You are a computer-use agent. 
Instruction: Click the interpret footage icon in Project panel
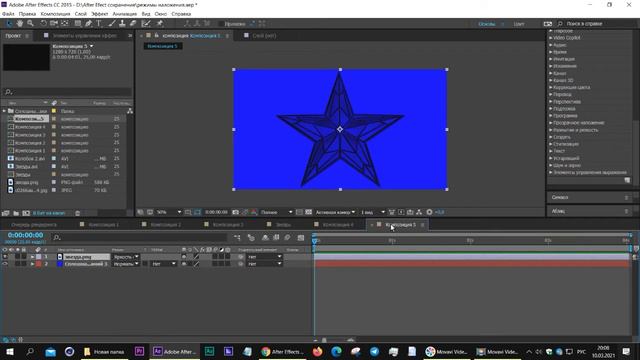[x=6, y=213]
